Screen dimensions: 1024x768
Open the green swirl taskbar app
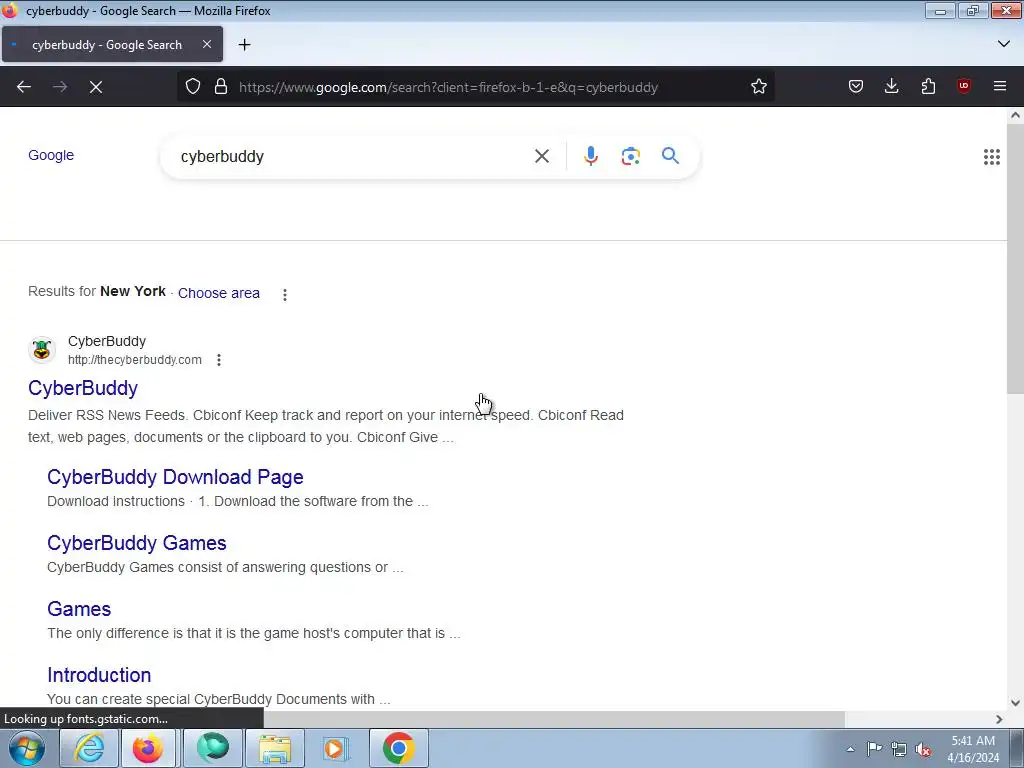tap(213, 748)
